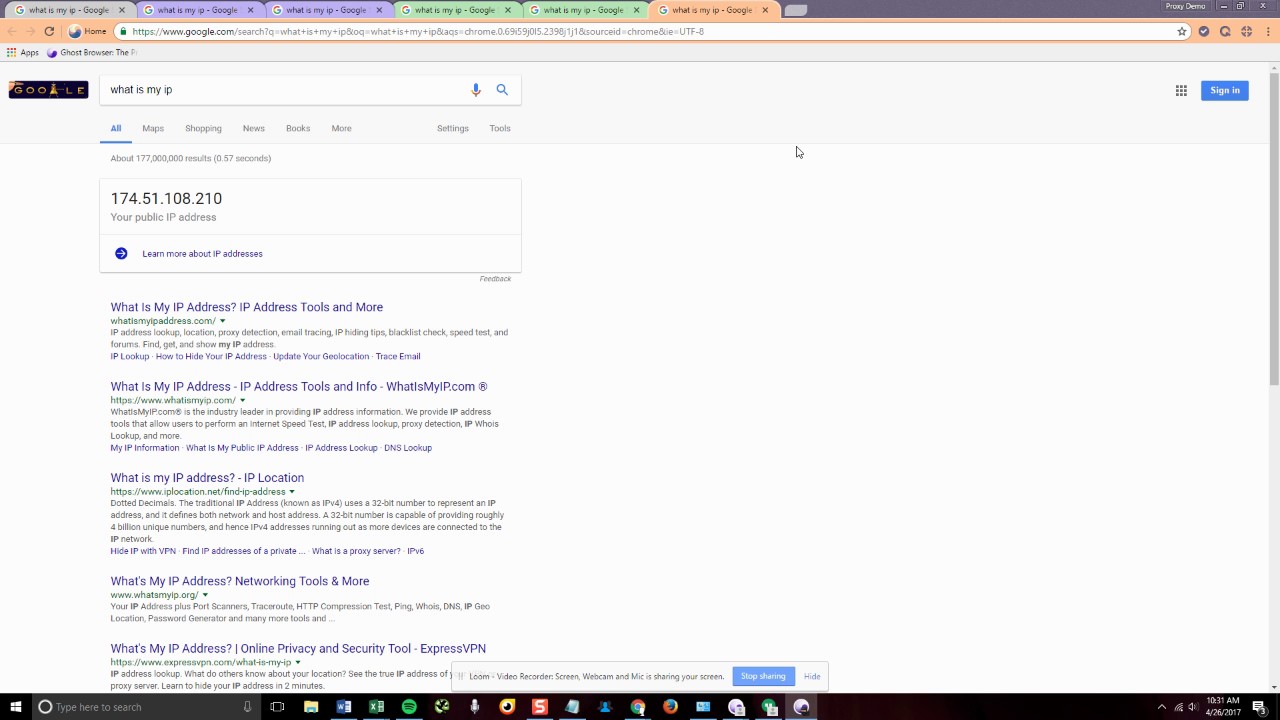Screen dimensions: 1280x720
Task: Click the 'Trace Email' sitelink
Action: click(x=398, y=356)
